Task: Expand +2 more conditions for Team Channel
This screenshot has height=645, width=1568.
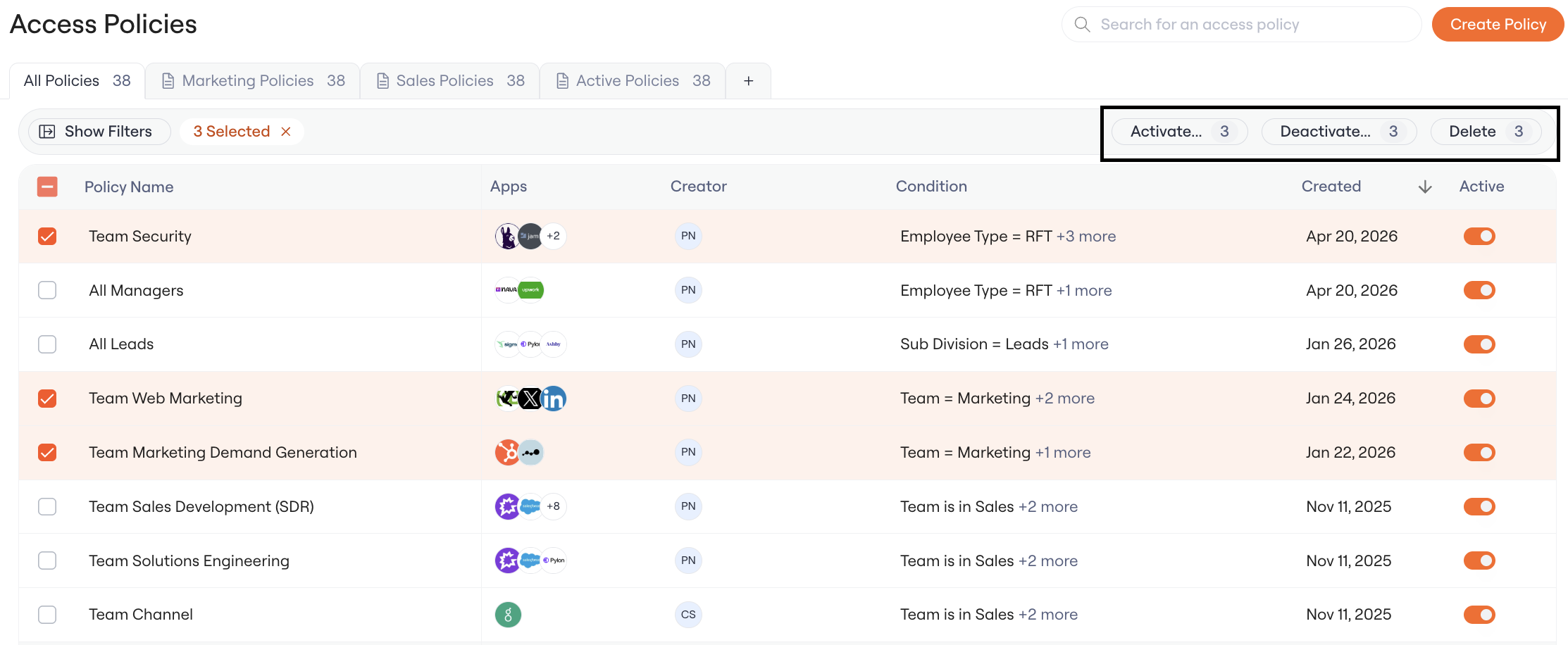Action: (1048, 615)
